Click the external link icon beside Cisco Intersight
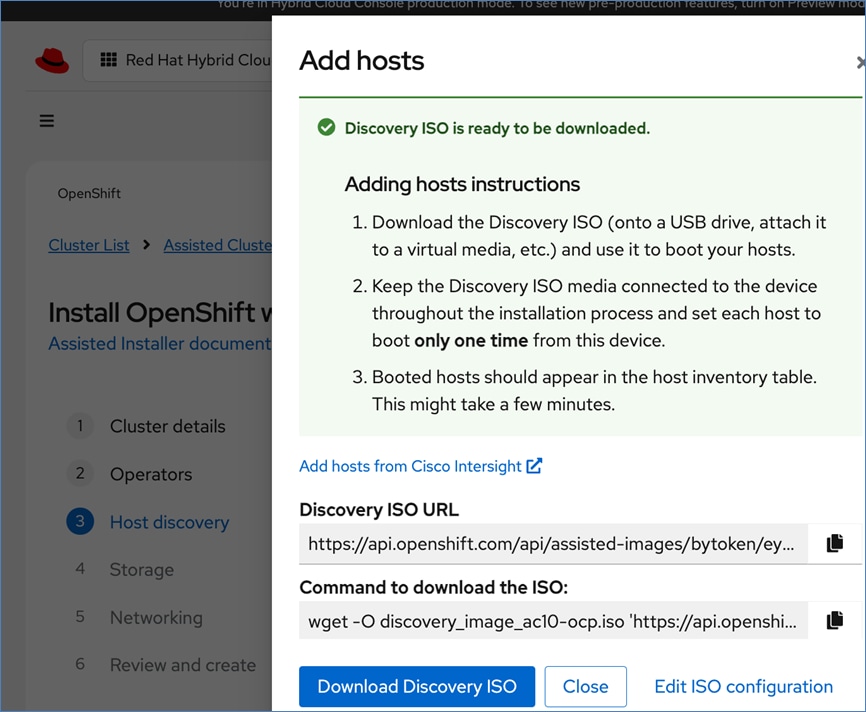The width and height of the screenshot is (866, 712). [534, 466]
